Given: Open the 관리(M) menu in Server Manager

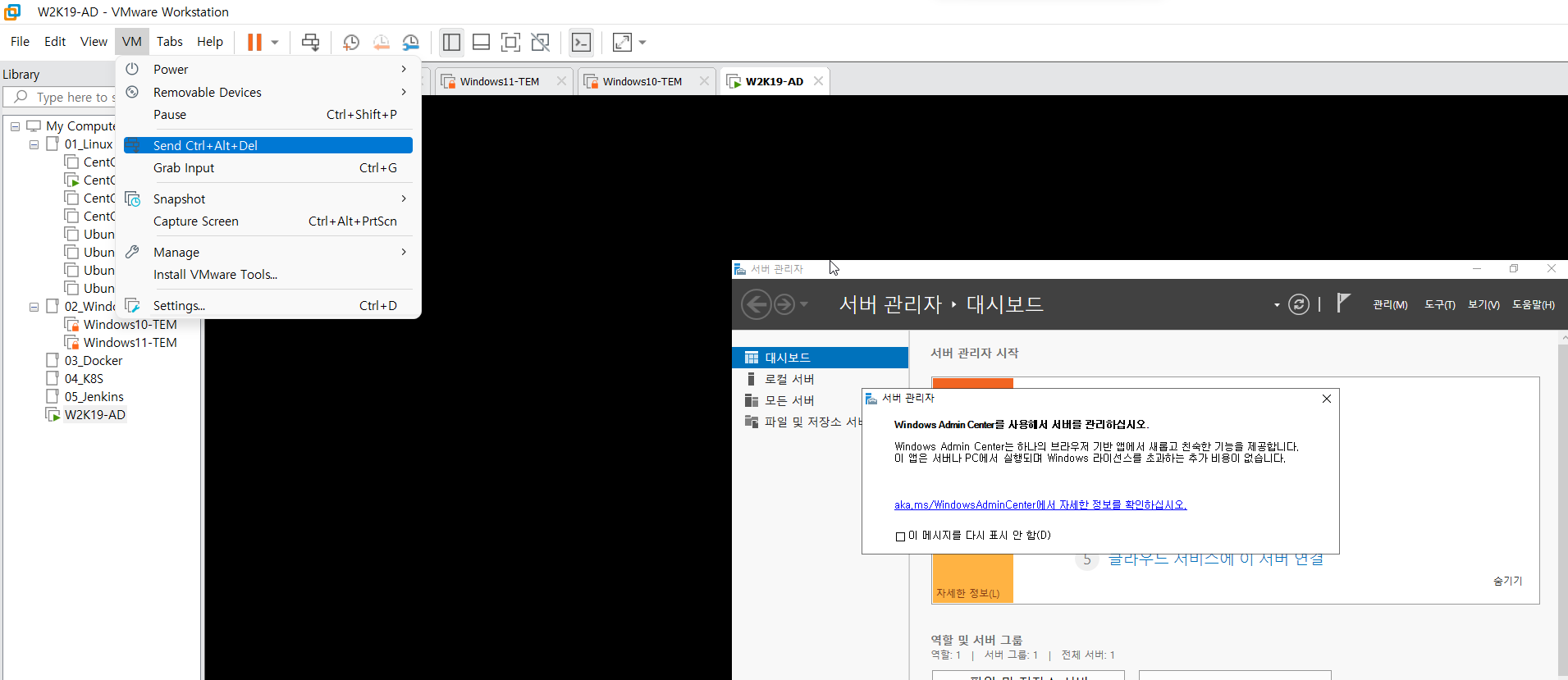Looking at the screenshot, I should pyautogui.click(x=1390, y=304).
